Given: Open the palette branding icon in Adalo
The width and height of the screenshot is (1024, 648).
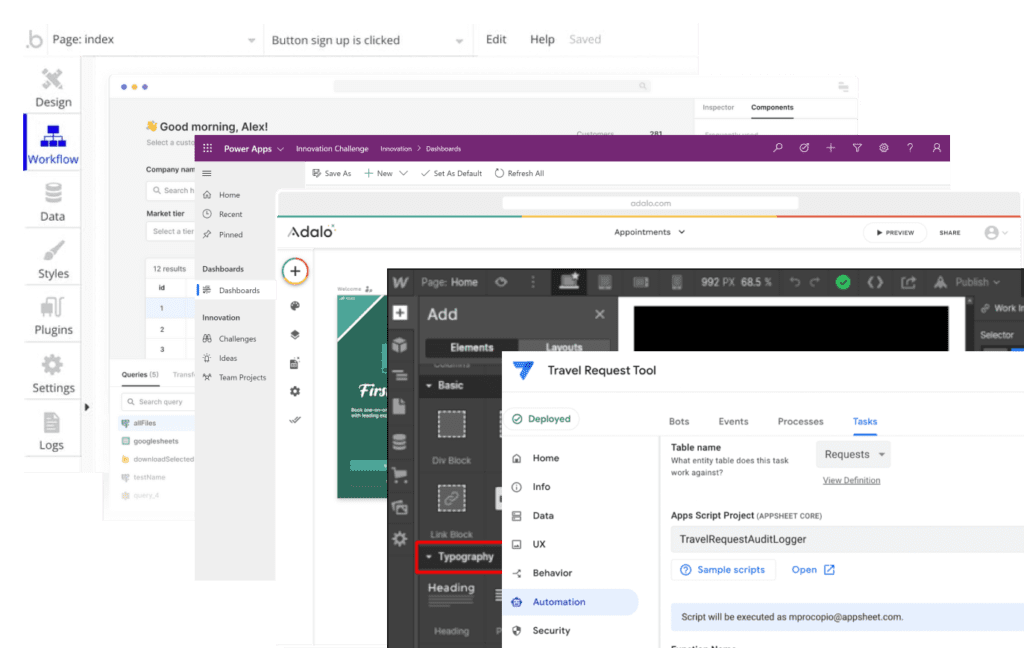Looking at the screenshot, I should click(x=295, y=306).
